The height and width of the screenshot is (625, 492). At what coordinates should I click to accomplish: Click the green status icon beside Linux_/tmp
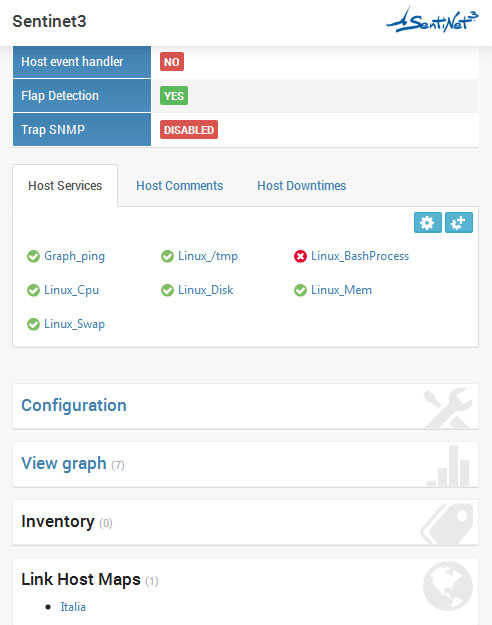pyautogui.click(x=167, y=256)
